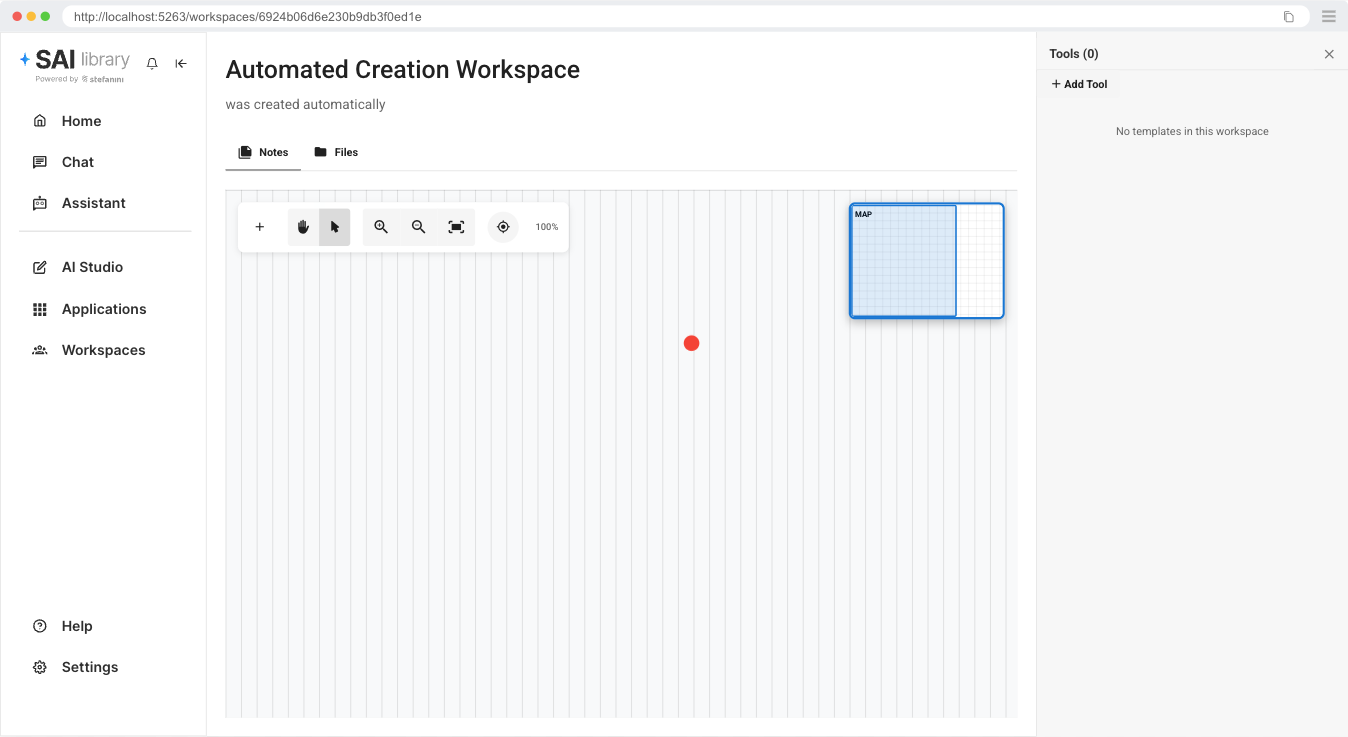Open the Applications page
This screenshot has width=1348, height=737.
[x=104, y=309]
